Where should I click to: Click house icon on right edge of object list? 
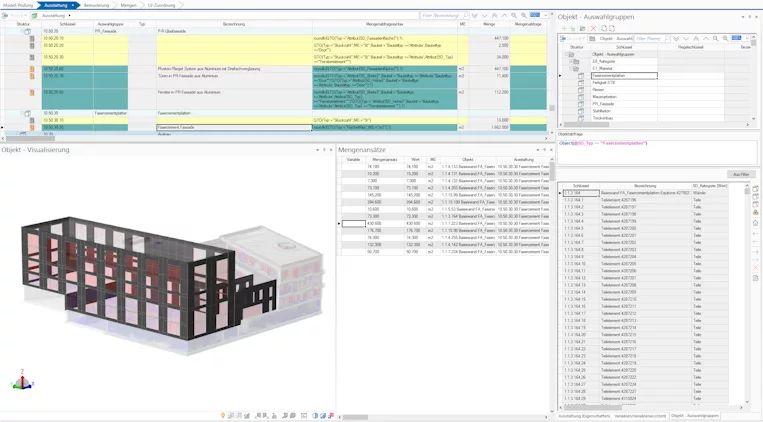click(x=756, y=223)
